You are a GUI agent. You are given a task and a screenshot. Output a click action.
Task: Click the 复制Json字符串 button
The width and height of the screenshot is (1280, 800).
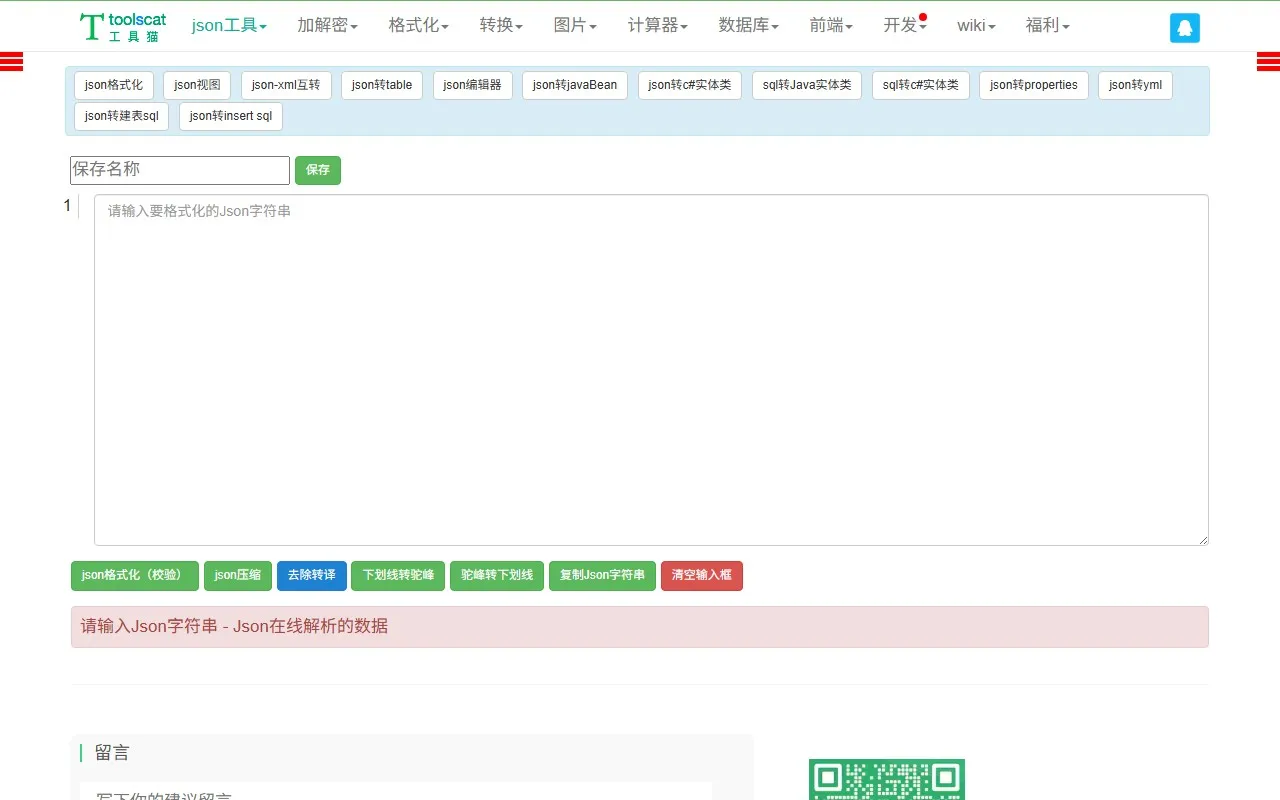click(x=602, y=576)
